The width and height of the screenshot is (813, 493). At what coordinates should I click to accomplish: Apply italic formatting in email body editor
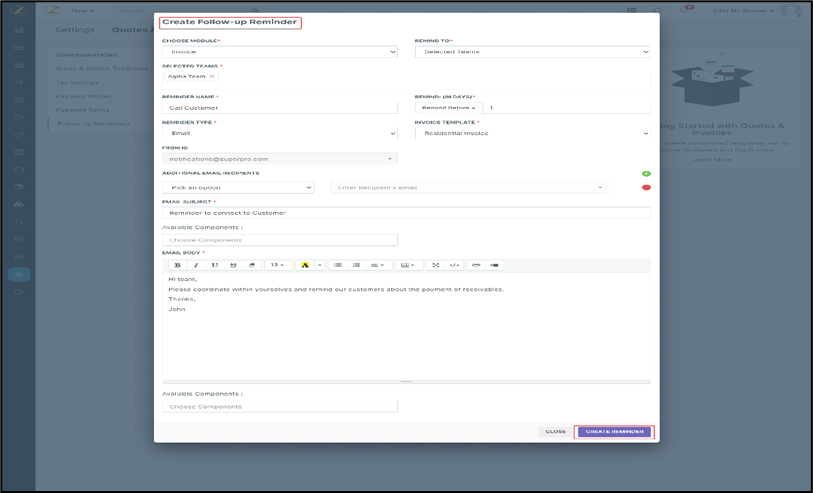pos(196,265)
